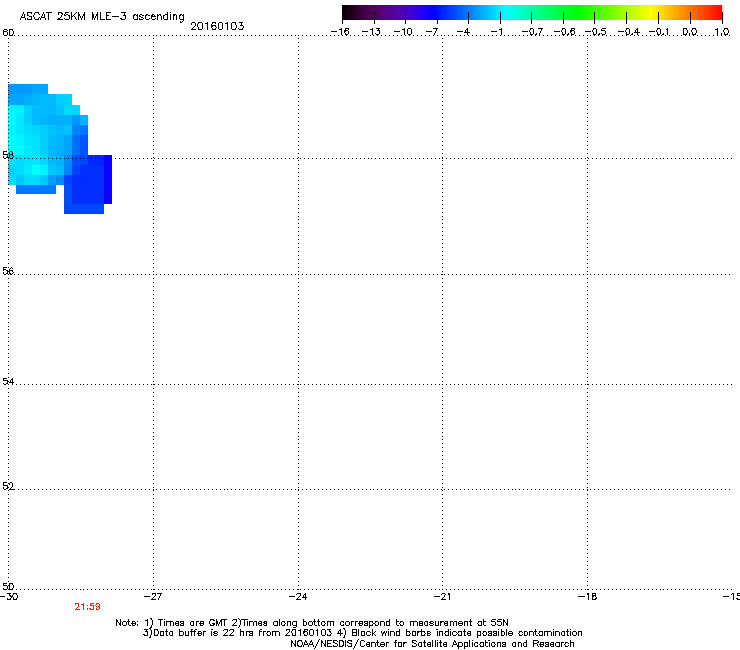Click the longitude label -24
Viewport: 740px width, 650px height.
[298, 597]
